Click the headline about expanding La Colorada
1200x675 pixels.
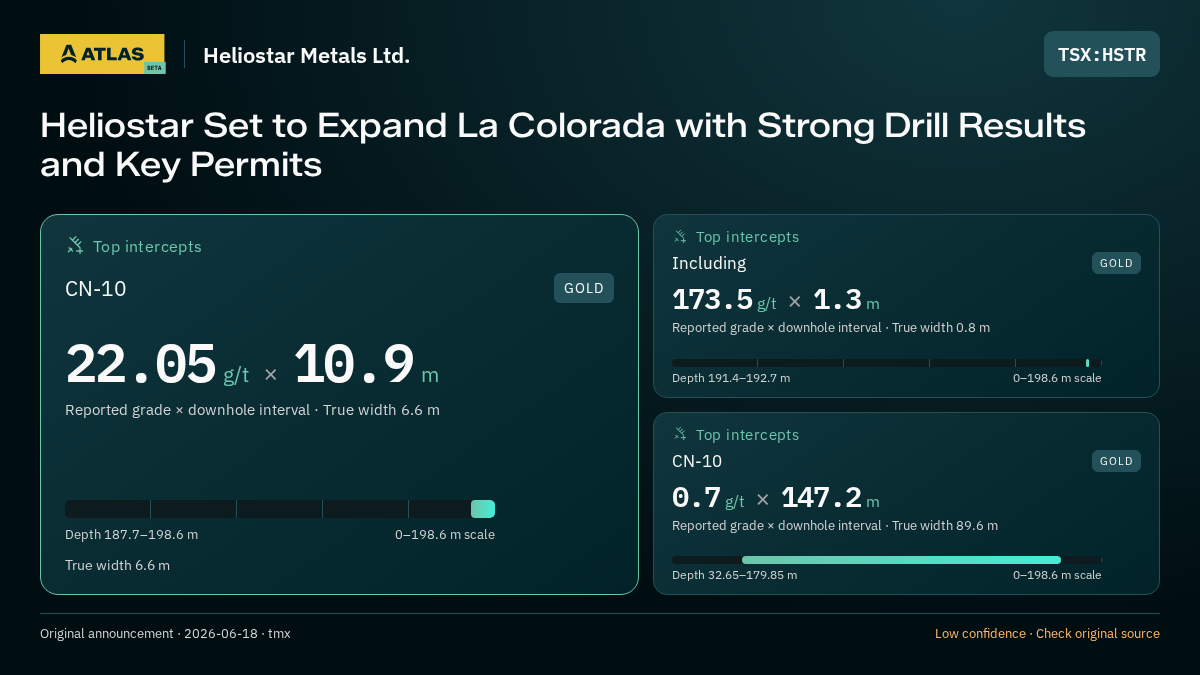click(563, 145)
